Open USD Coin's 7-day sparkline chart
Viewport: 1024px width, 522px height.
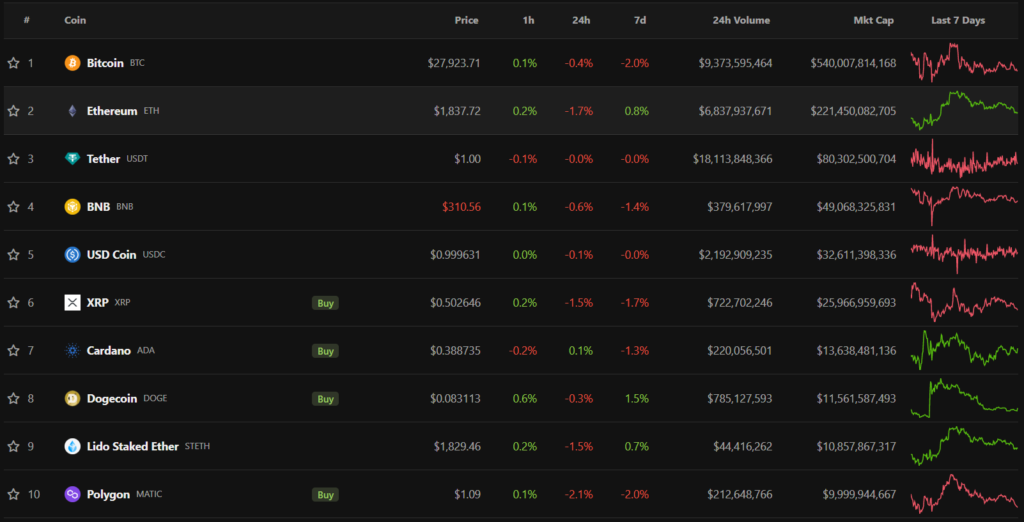(x=964, y=255)
